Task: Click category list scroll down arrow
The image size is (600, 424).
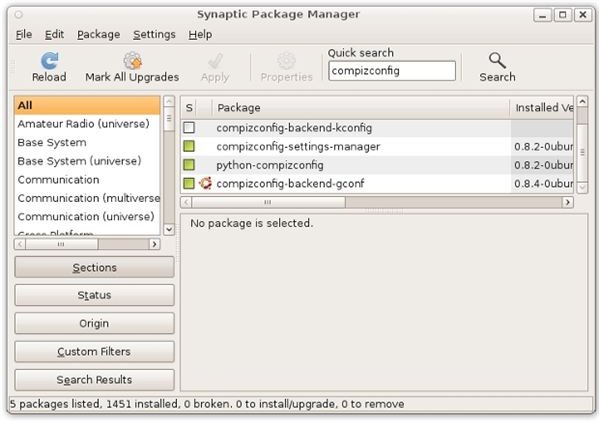Action: pyautogui.click(x=169, y=230)
